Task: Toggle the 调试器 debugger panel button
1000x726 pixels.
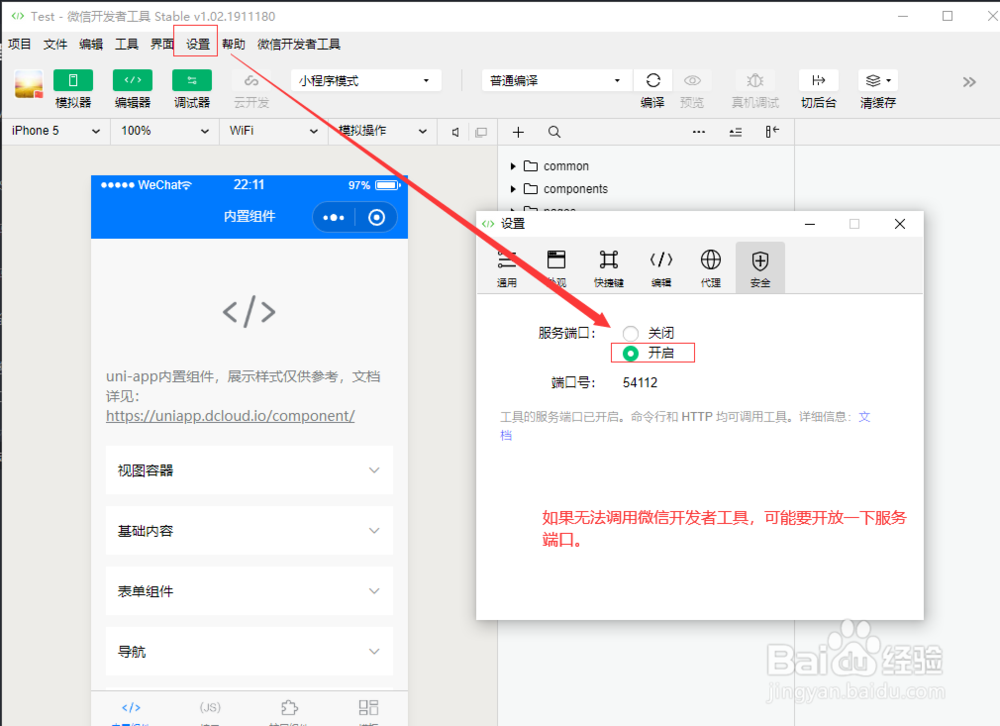Action: pos(192,80)
